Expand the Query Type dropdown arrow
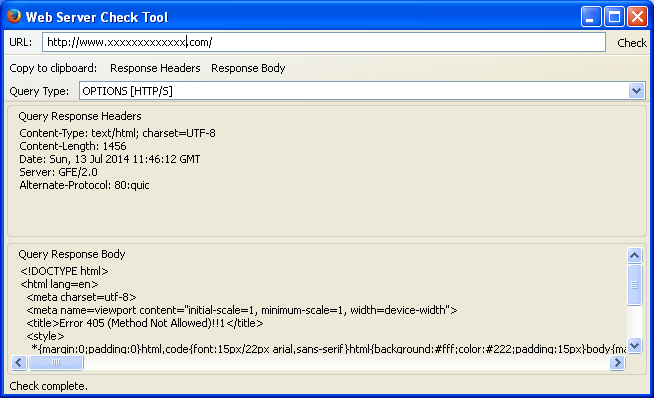 click(636, 91)
